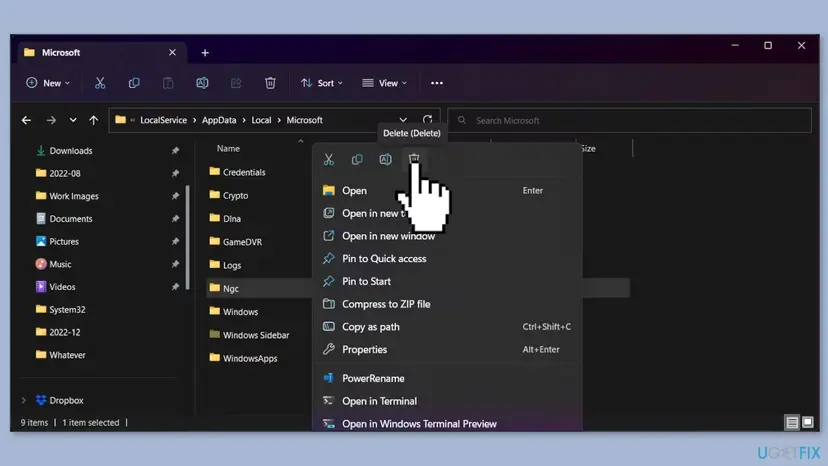This screenshot has height=466, width=828.
Task: Choose Copy as path
Action: pyautogui.click(x=447, y=327)
